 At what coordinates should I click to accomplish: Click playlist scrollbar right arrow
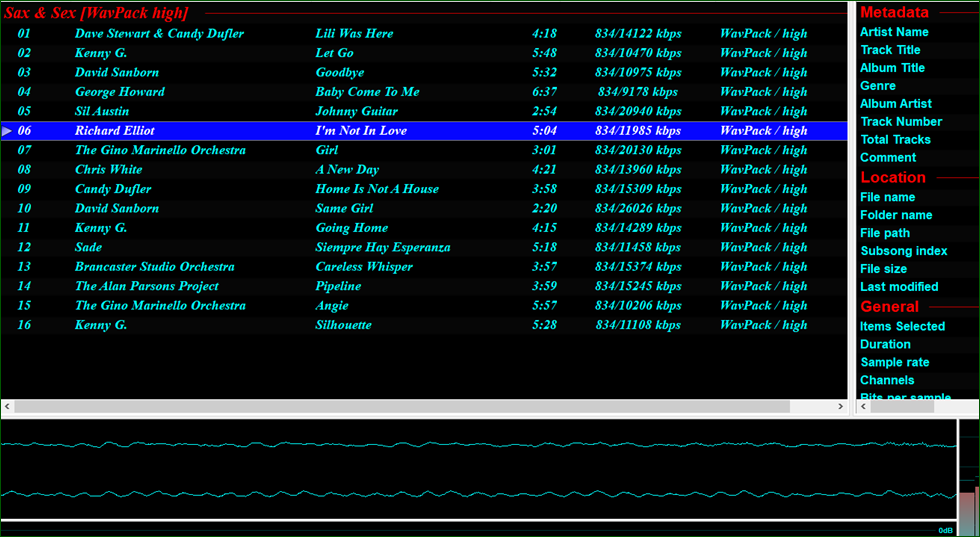(841, 407)
